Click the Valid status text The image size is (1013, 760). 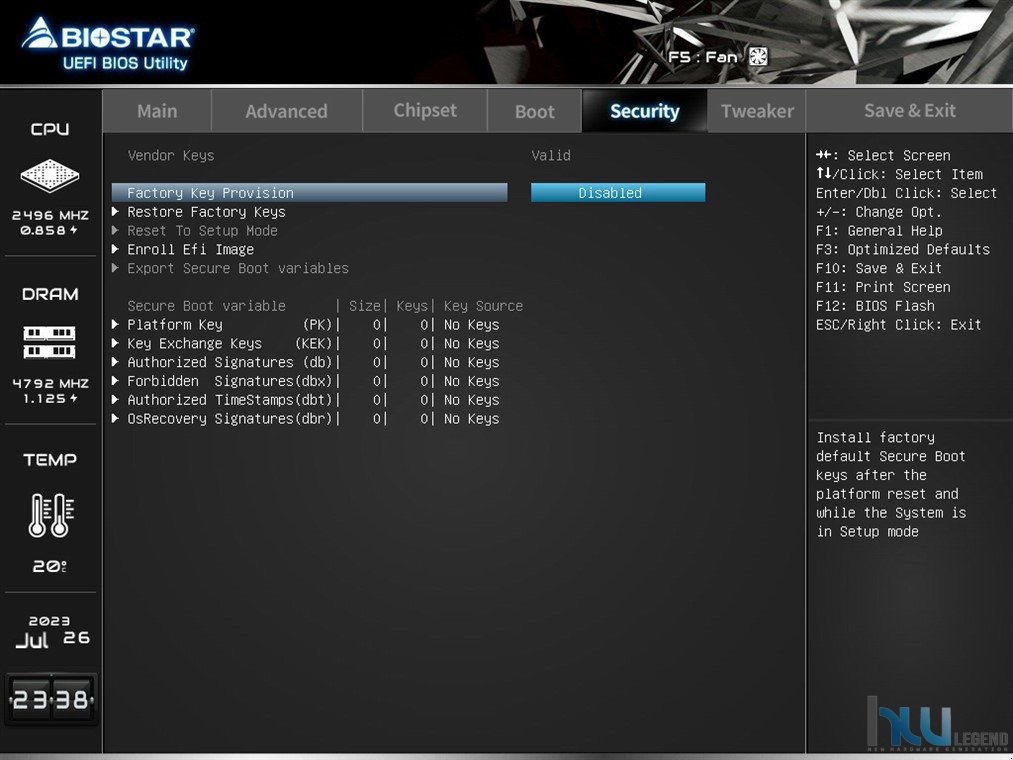point(551,155)
